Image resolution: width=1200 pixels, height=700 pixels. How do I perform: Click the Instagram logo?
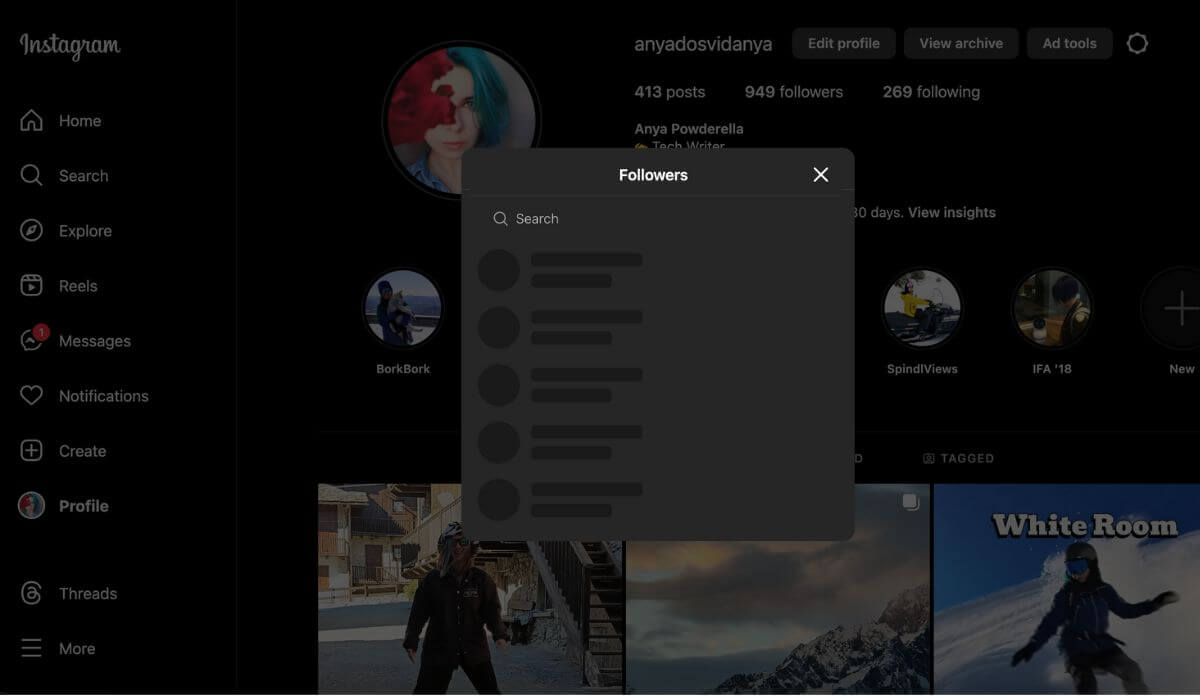tap(70, 46)
